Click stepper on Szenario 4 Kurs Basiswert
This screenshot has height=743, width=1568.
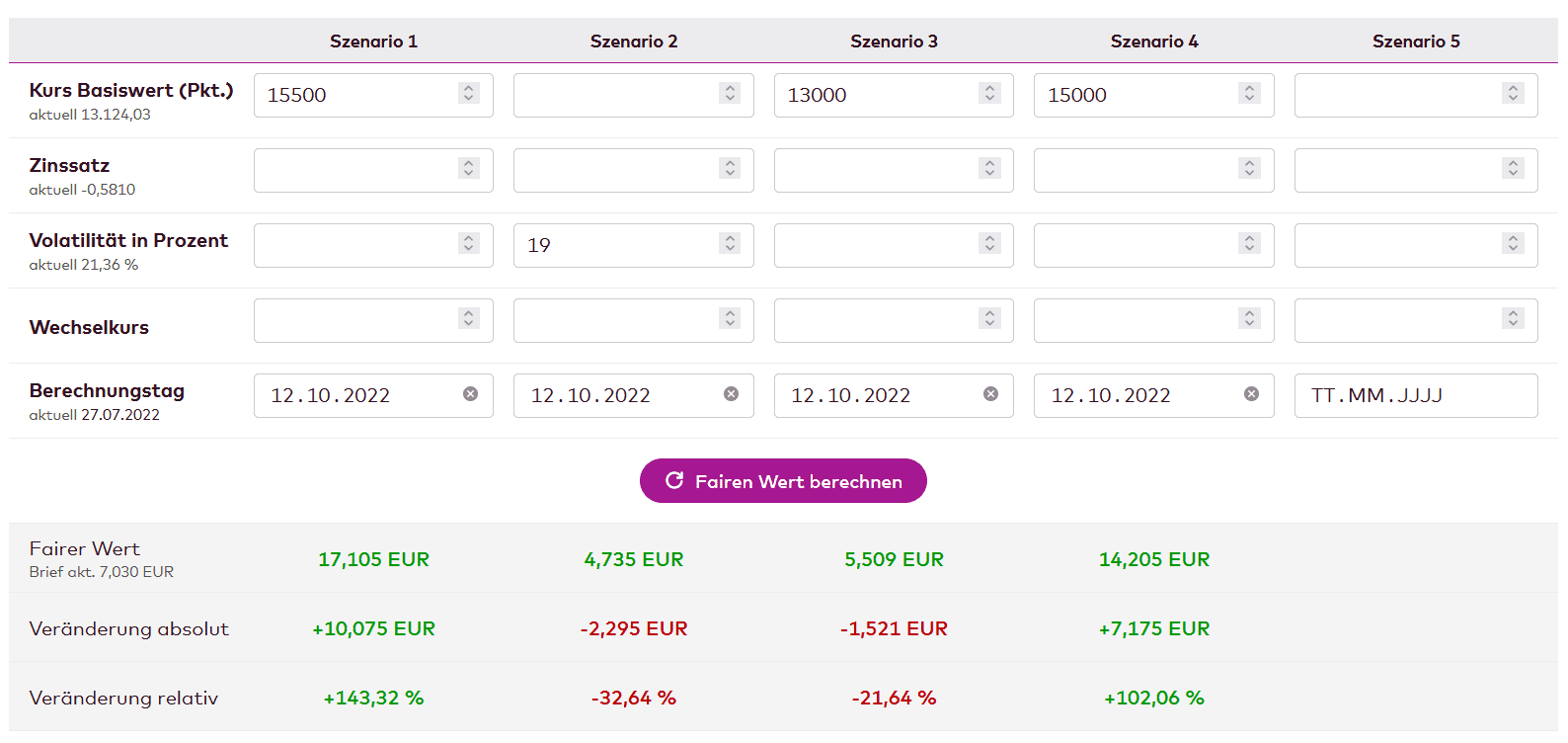[x=1249, y=93]
